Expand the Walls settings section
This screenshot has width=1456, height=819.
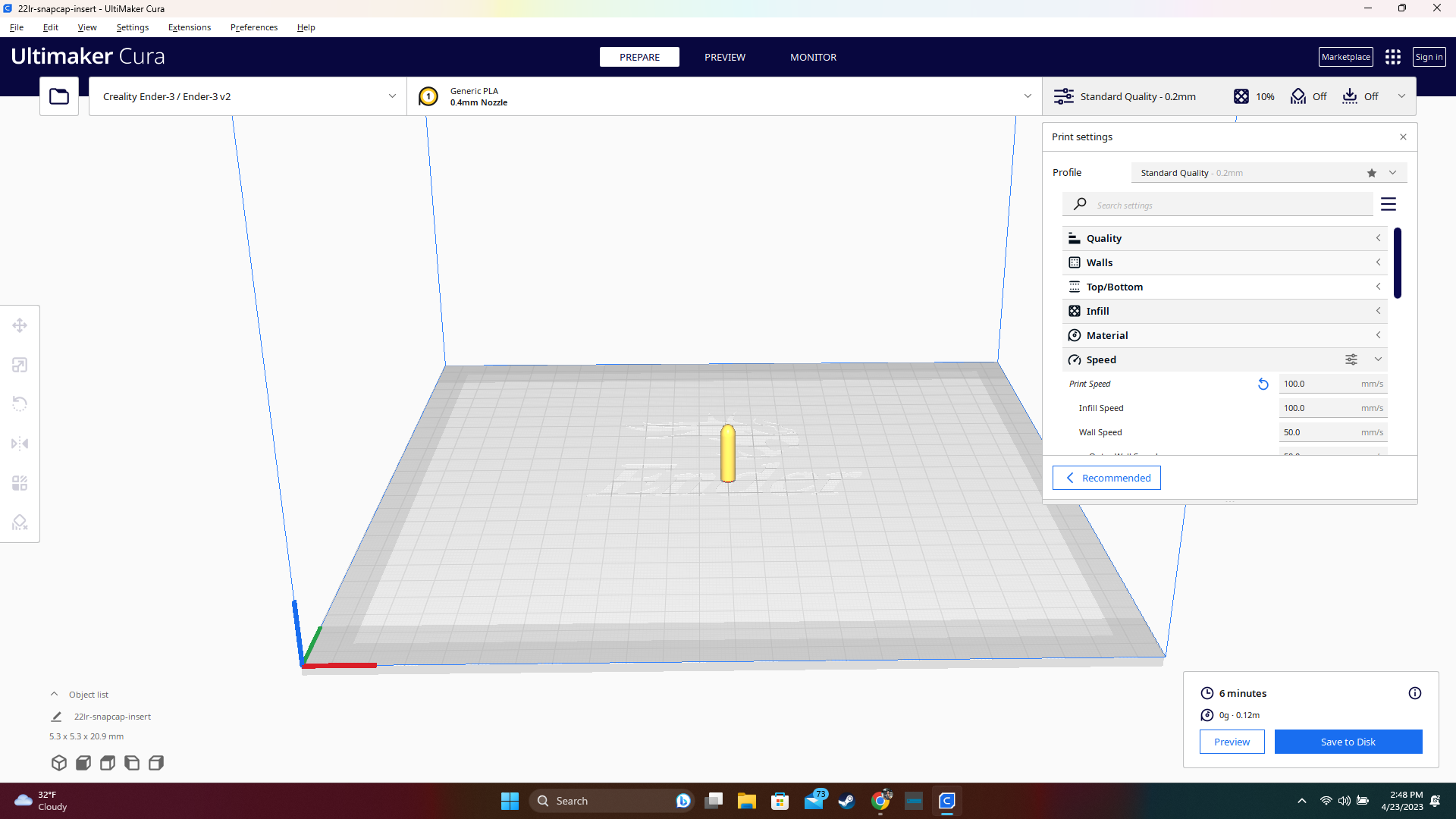point(1225,262)
